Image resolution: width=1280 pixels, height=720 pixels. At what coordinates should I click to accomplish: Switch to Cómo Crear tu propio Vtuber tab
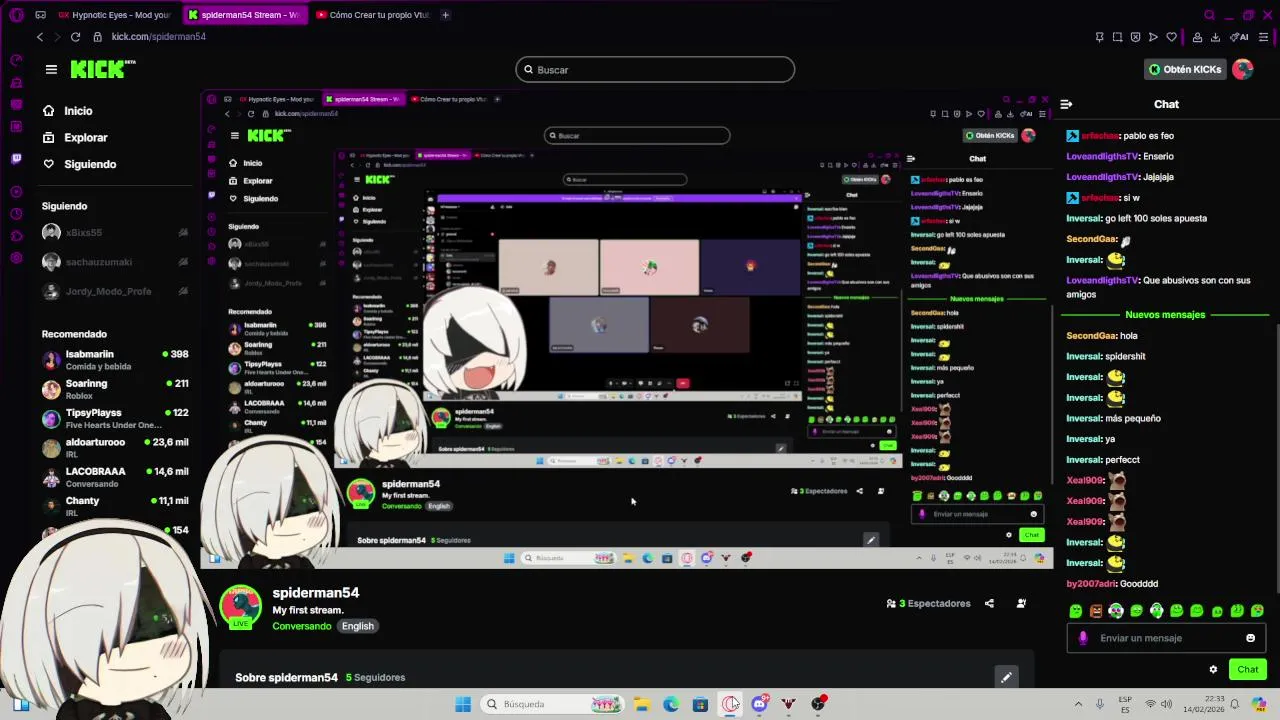click(x=372, y=15)
